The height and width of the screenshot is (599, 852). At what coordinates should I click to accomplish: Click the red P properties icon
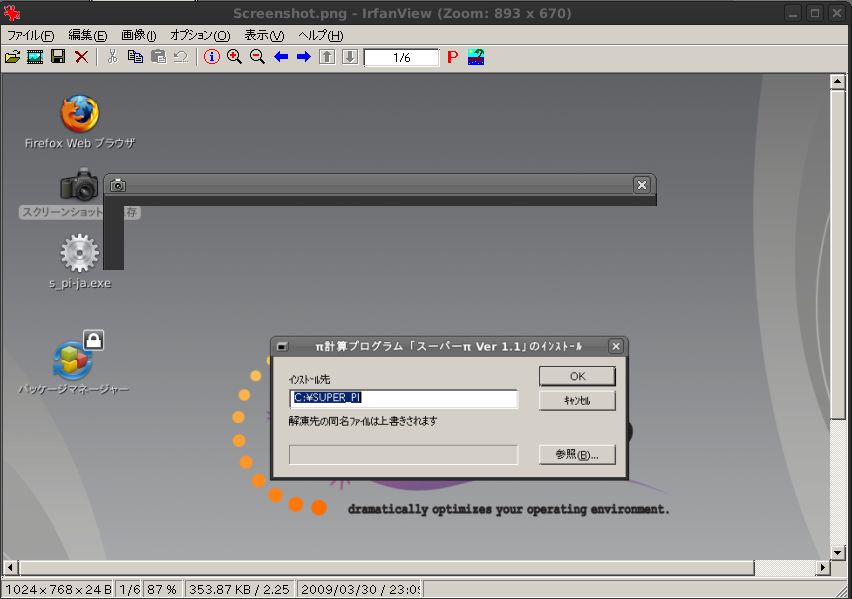pyautogui.click(x=452, y=57)
